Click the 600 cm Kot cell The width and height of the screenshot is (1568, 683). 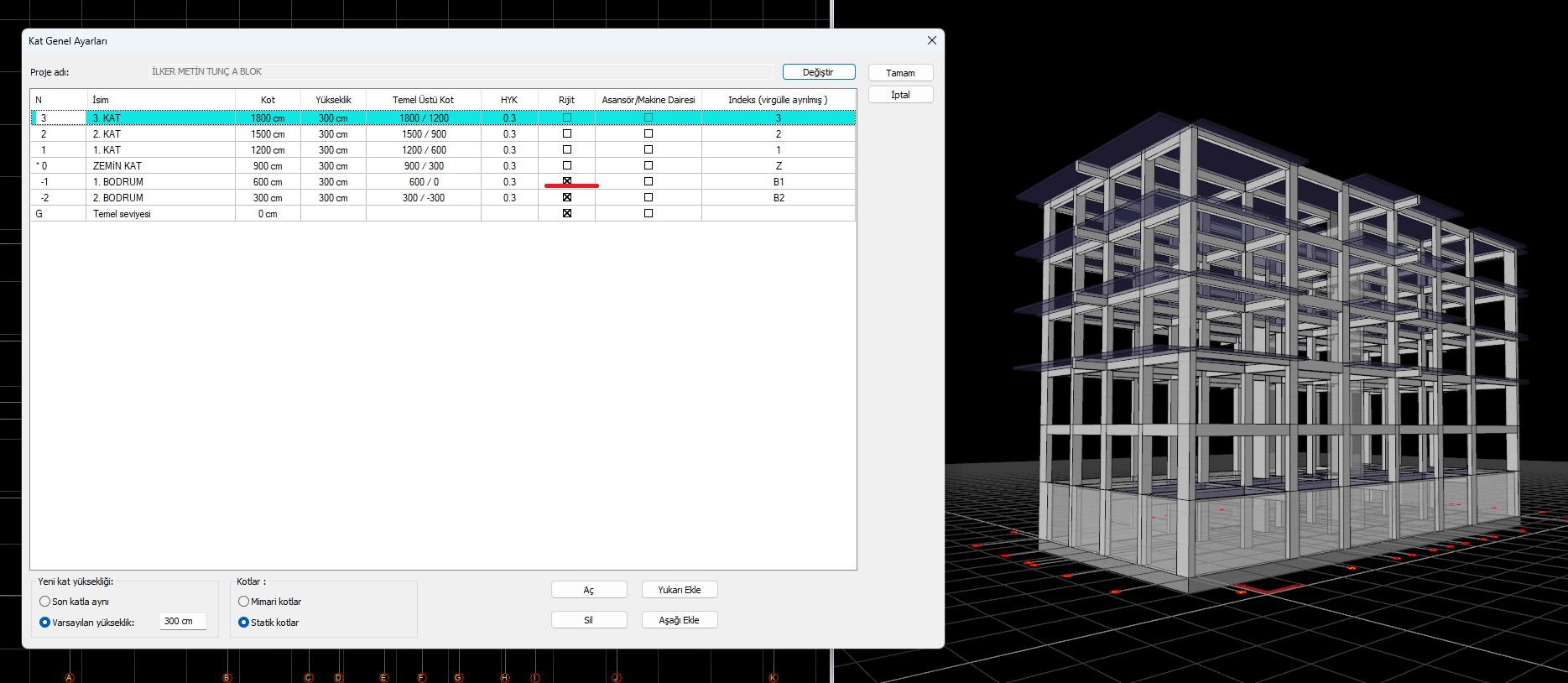(x=268, y=182)
